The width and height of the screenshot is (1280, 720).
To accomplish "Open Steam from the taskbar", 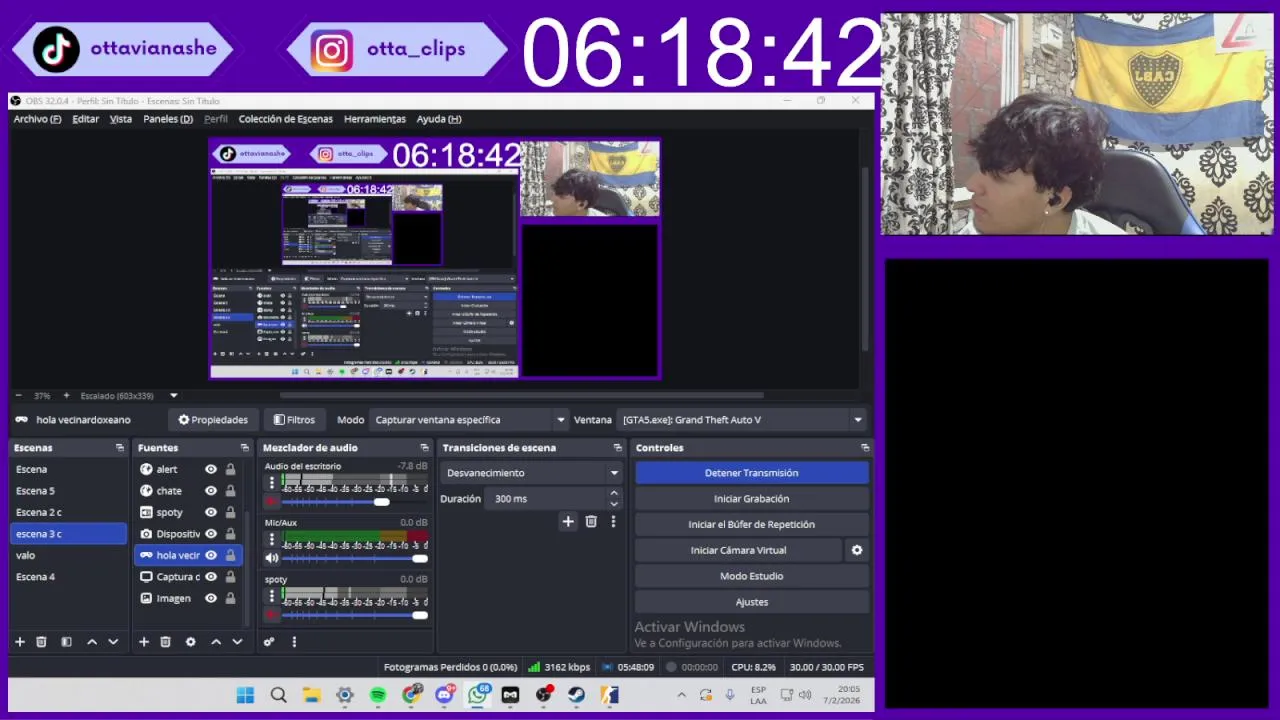I will click(577, 695).
